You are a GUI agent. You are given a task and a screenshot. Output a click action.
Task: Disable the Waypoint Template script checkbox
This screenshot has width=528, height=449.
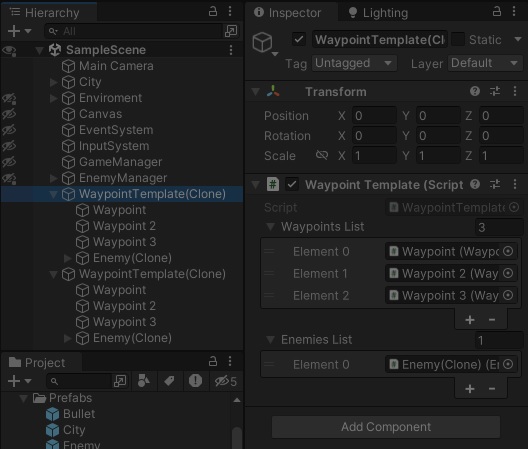(292, 184)
